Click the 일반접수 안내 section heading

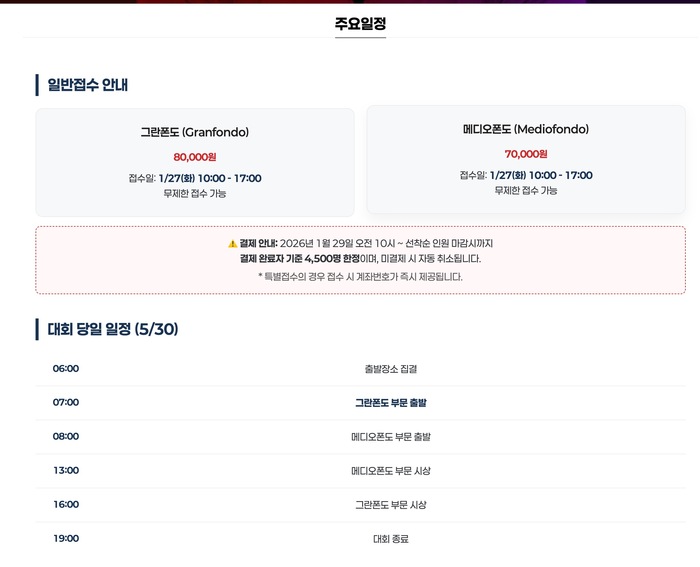click(x=88, y=84)
